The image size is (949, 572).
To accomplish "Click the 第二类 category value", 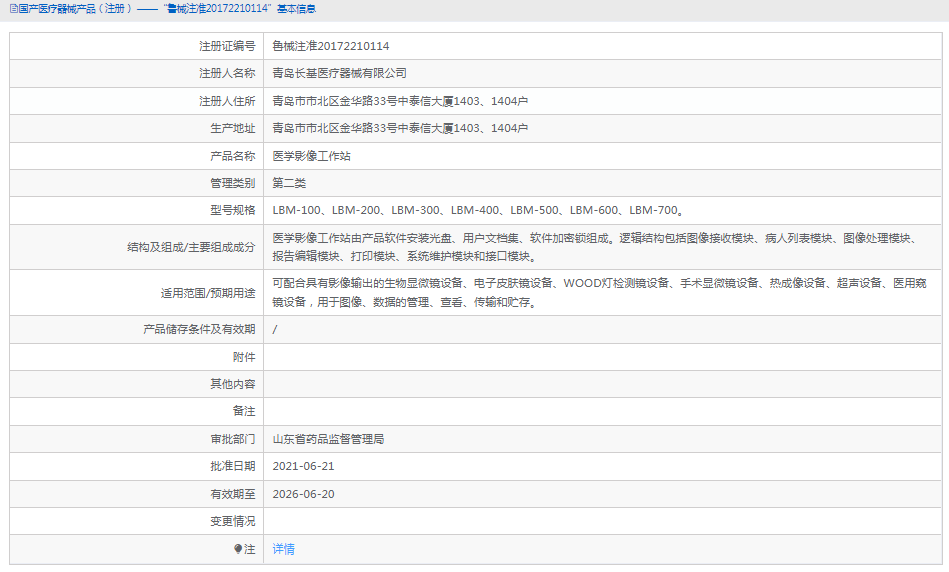I will pos(289,183).
